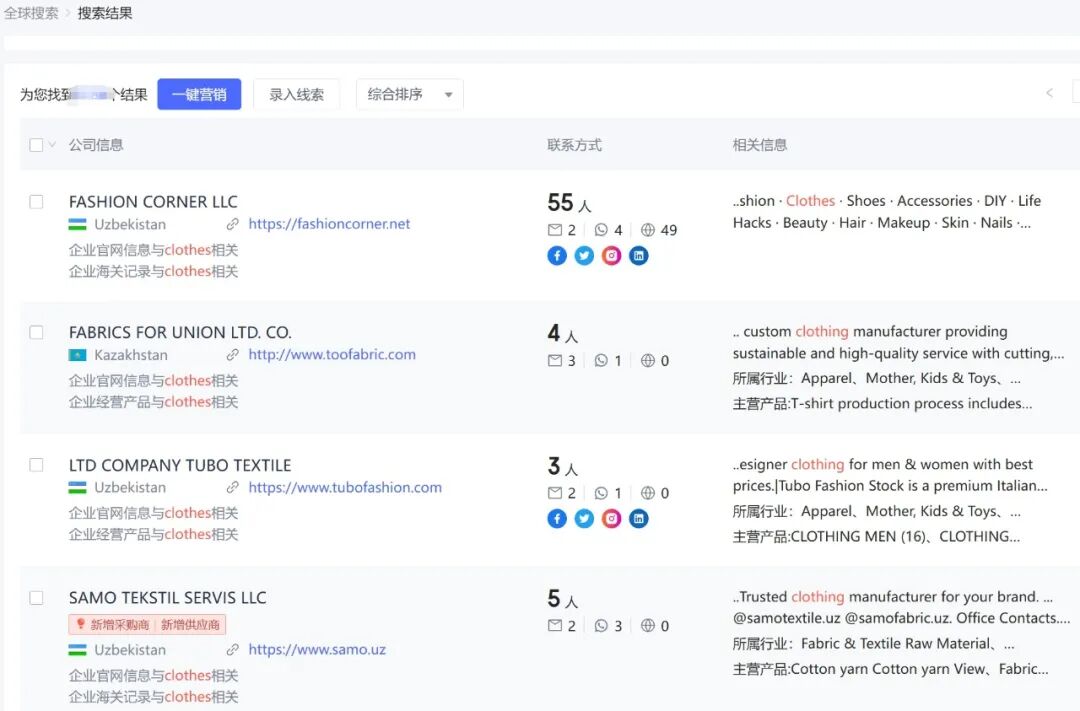Open the 综合排序 sort dropdown
This screenshot has height=711, width=1080.
pos(410,94)
